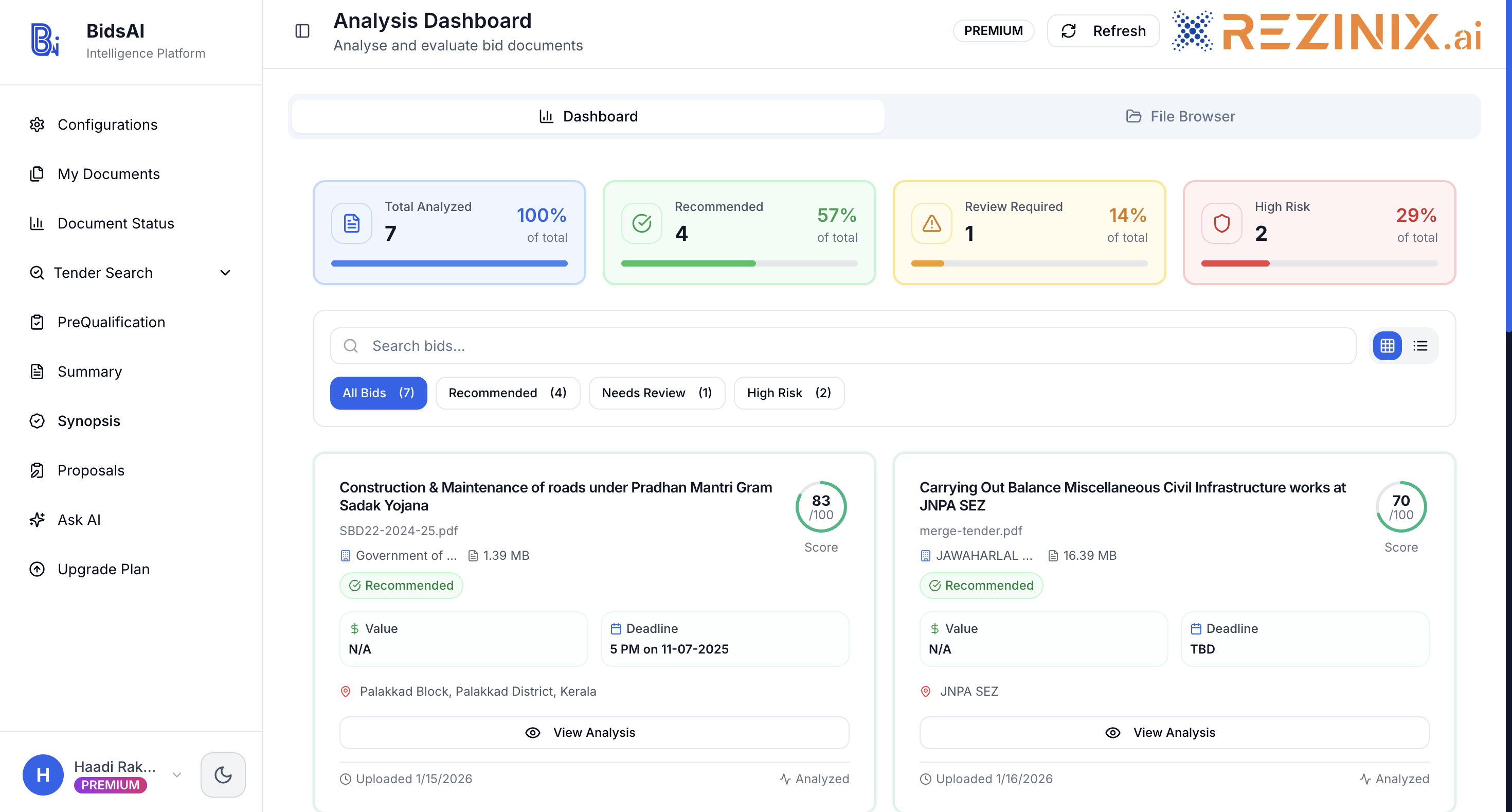Click the BidsAI logo icon
The width and height of the screenshot is (1512, 812).
(x=46, y=39)
